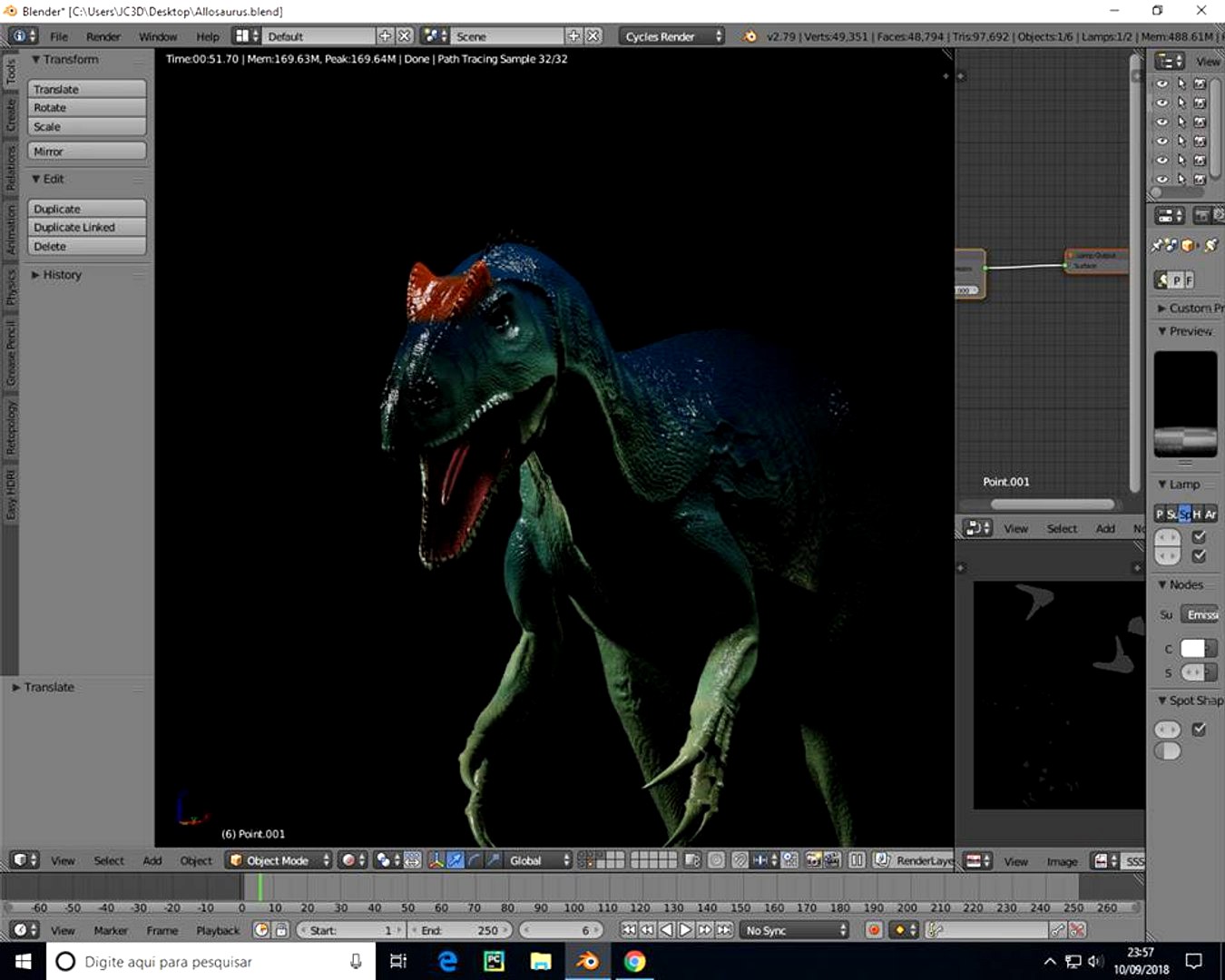Open the properties editor type selector
Viewport: 1225px width, 980px height.
[1169, 215]
